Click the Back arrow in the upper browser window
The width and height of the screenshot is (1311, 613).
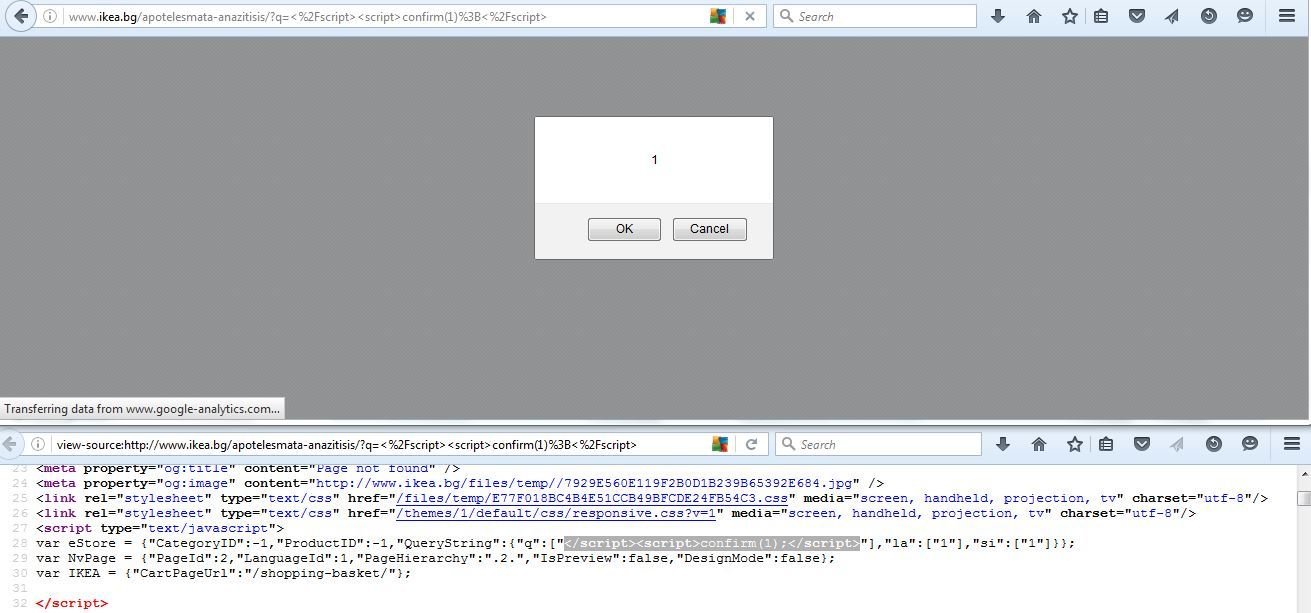[x=20, y=16]
